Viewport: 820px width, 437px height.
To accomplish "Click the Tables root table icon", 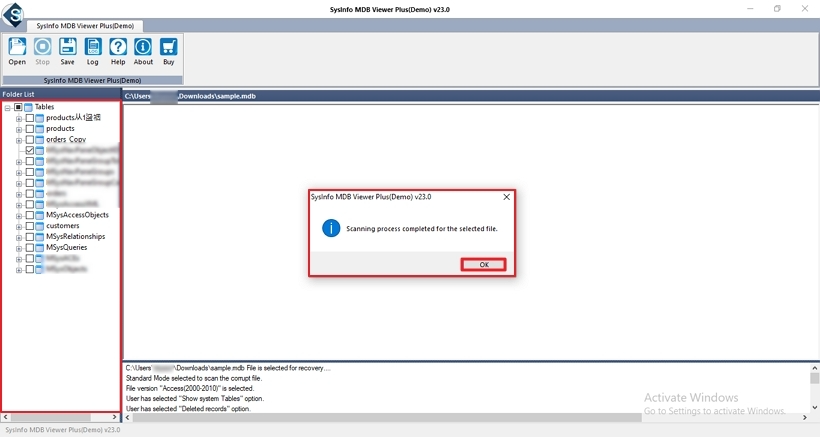I will point(29,107).
